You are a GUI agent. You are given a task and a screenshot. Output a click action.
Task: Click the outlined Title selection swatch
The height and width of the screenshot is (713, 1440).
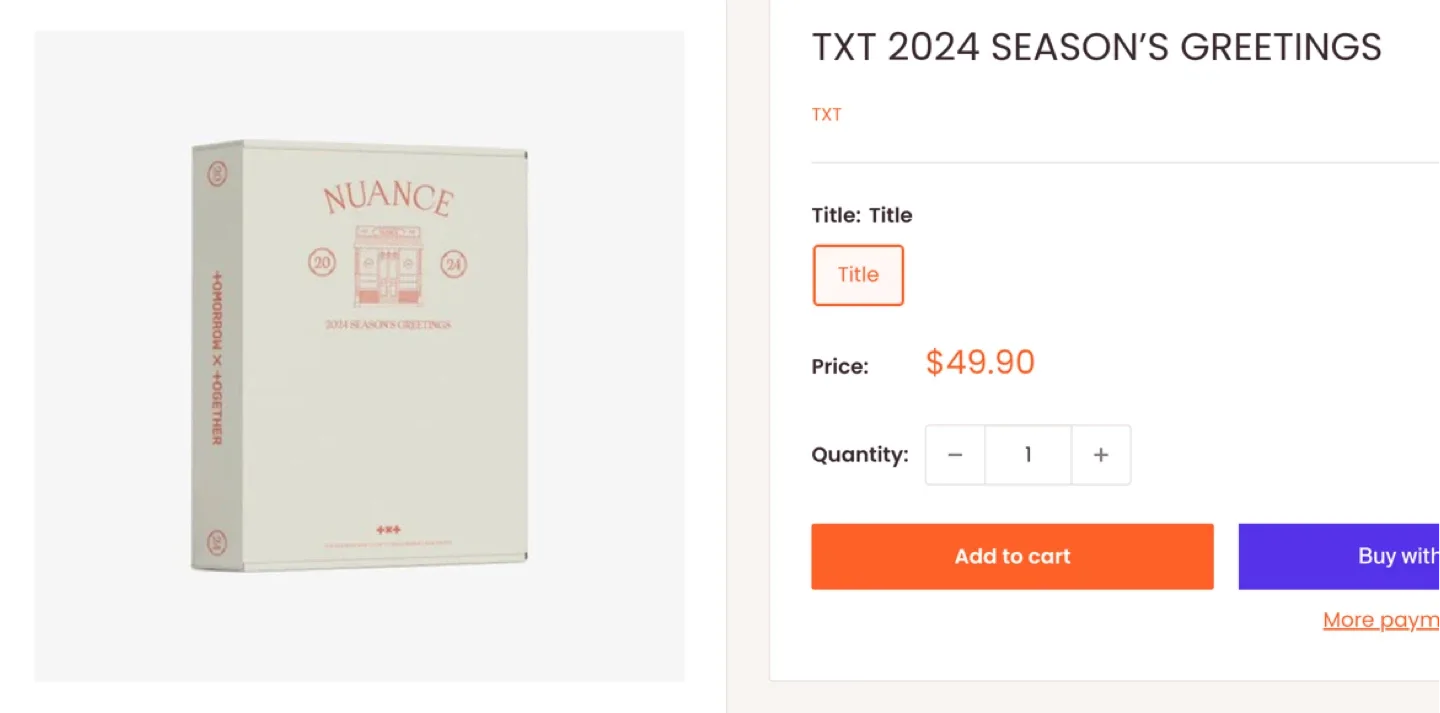pyautogui.click(x=858, y=275)
